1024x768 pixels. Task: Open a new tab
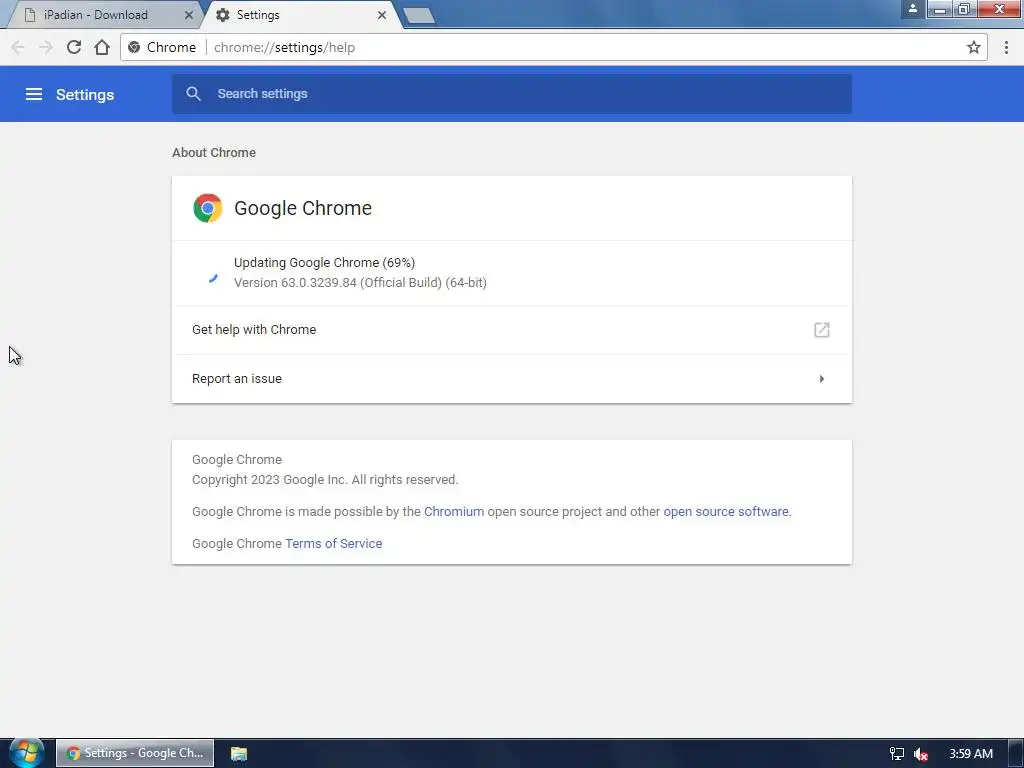click(419, 16)
